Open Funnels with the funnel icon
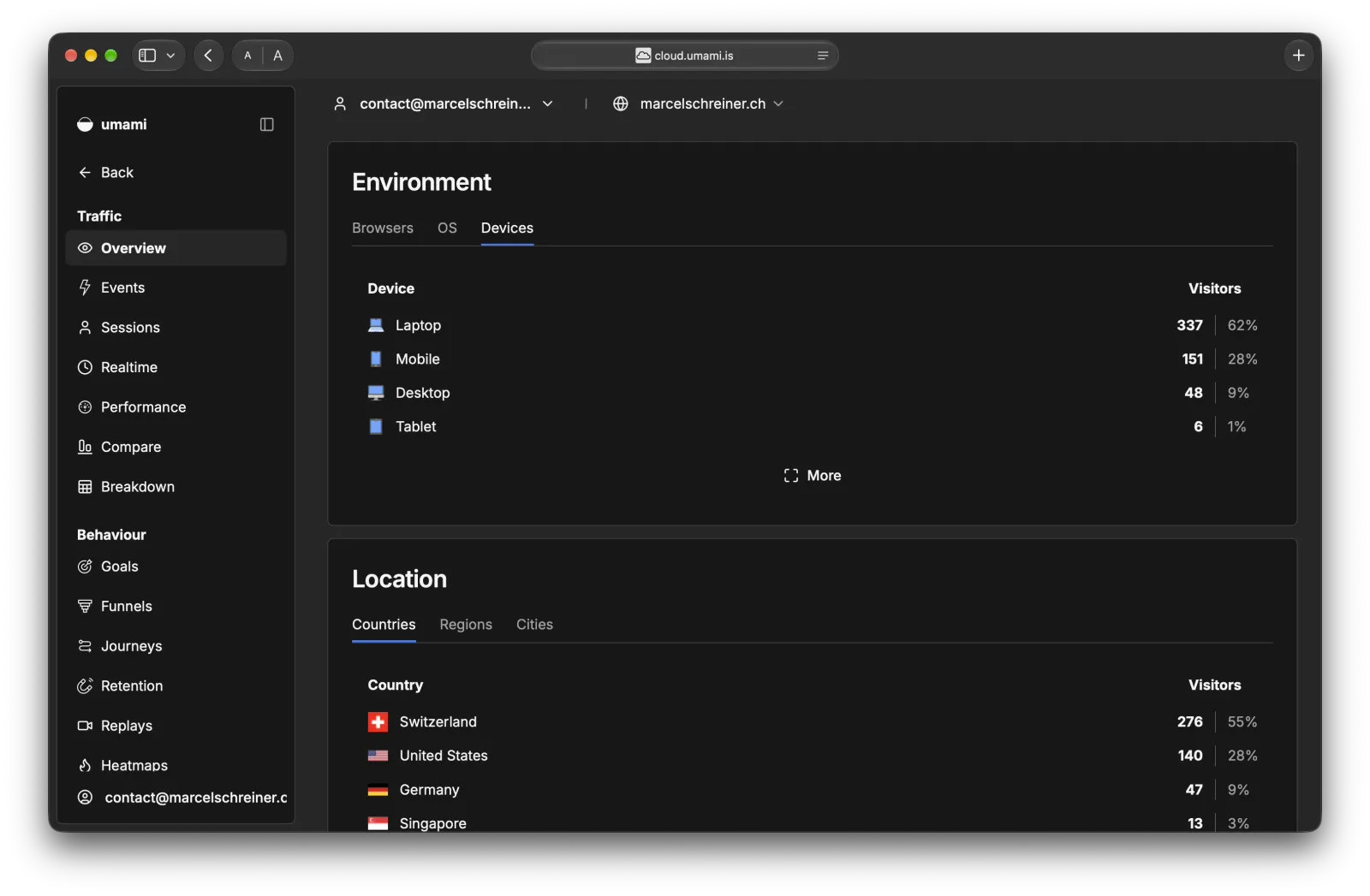Image resolution: width=1370 pixels, height=896 pixels. pyautogui.click(x=176, y=606)
